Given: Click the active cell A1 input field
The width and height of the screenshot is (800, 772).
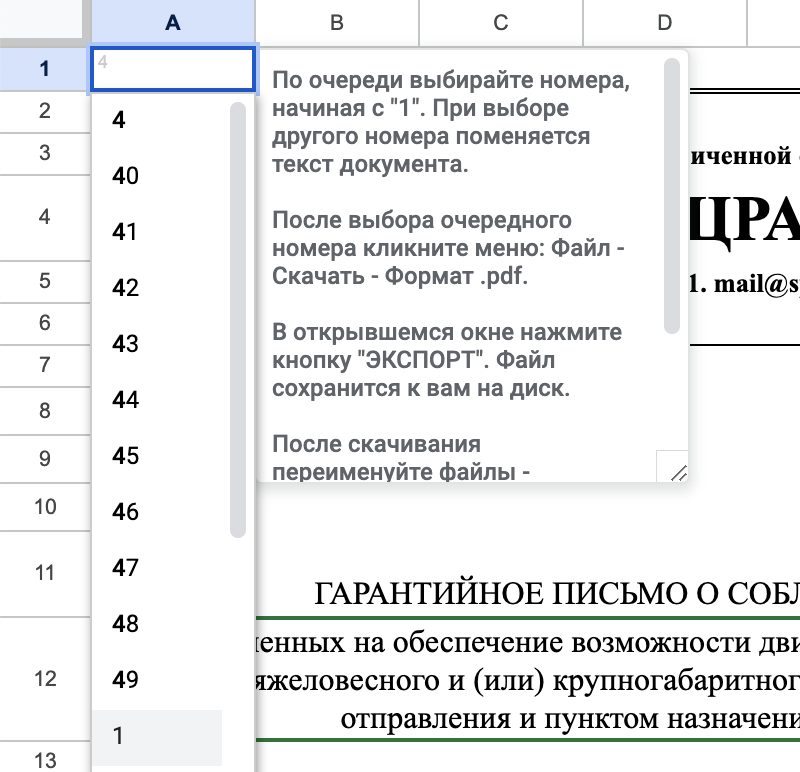Looking at the screenshot, I should pyautogui.click(x=173, y=69).
